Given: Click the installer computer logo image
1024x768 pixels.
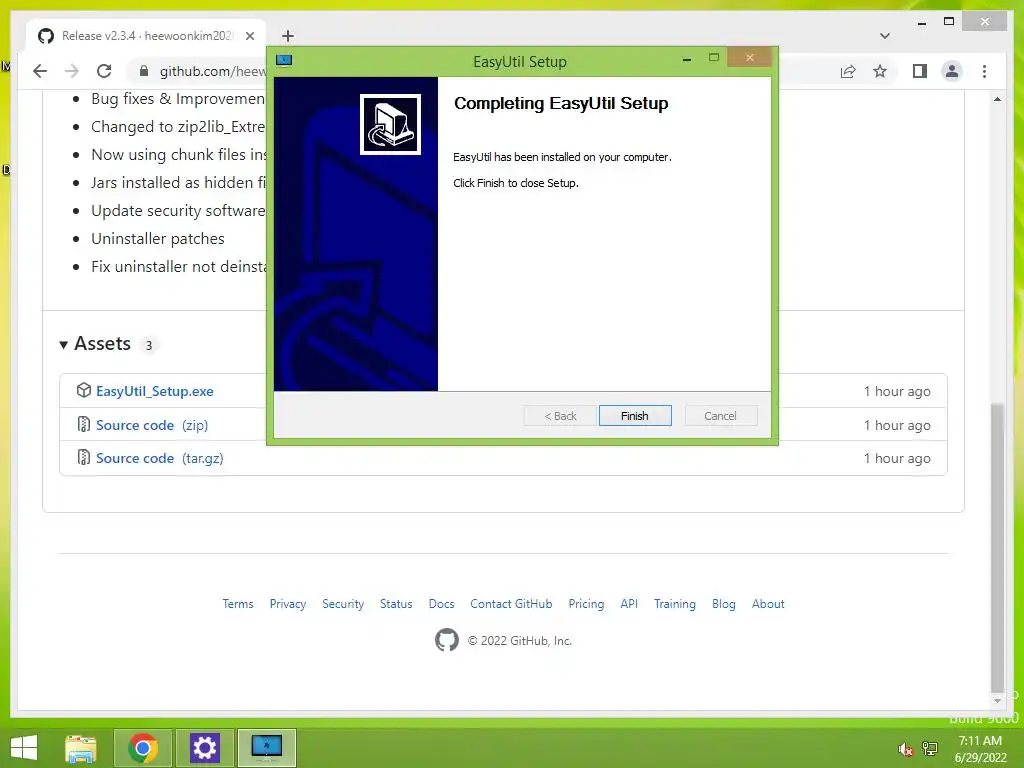Looking at the screenshot, I should [x=391, y=124].
